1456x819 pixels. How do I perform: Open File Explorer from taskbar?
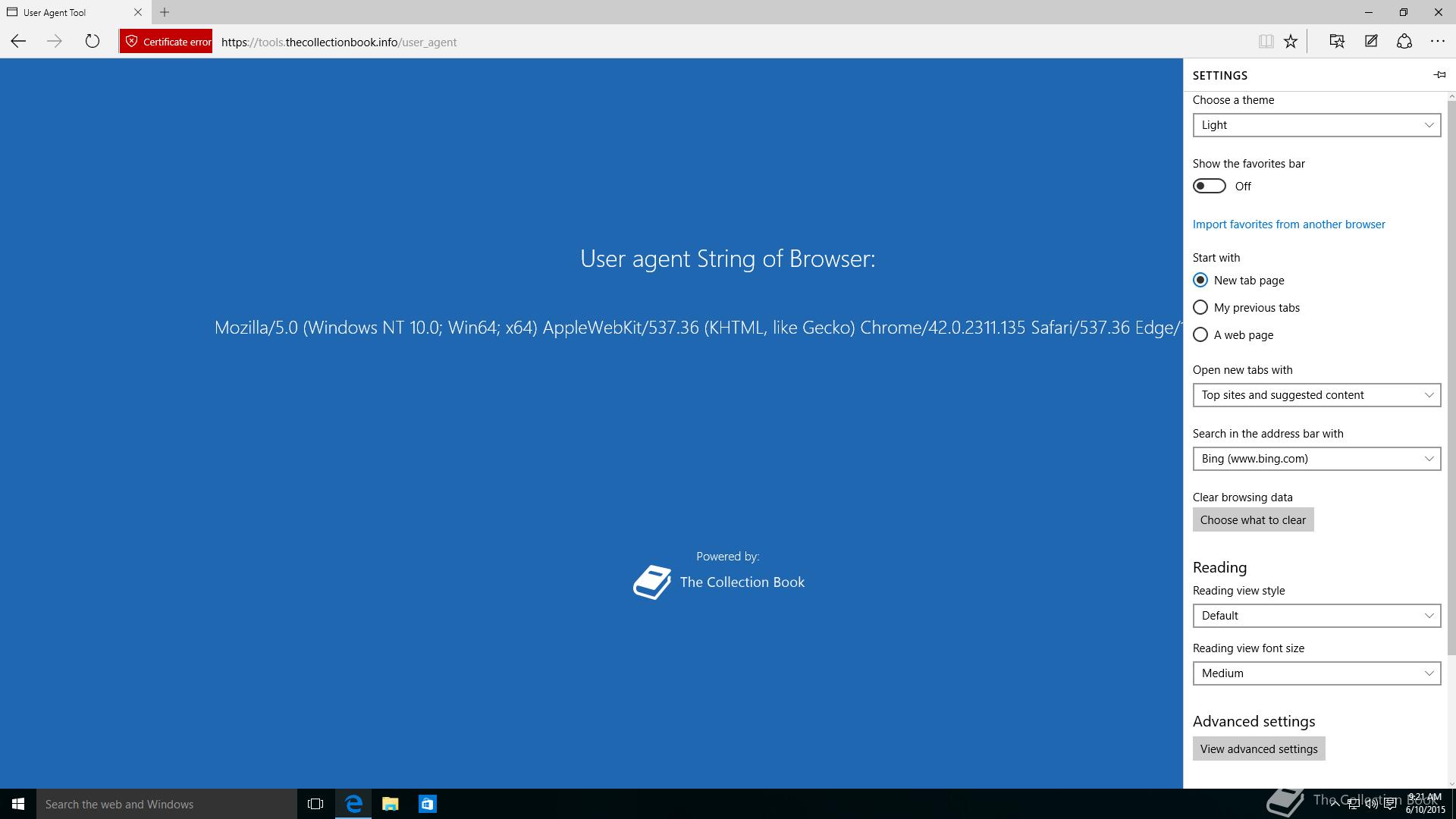391,804
